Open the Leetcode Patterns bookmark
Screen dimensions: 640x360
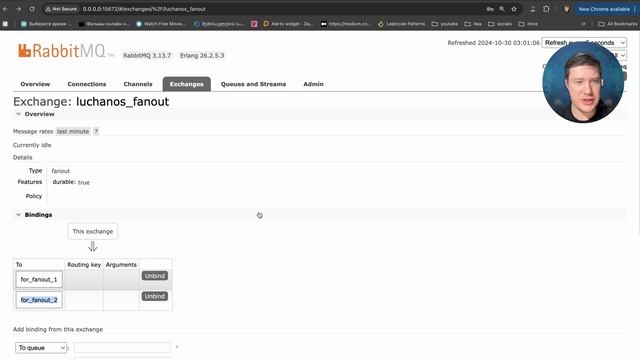[x=401, y=24]
